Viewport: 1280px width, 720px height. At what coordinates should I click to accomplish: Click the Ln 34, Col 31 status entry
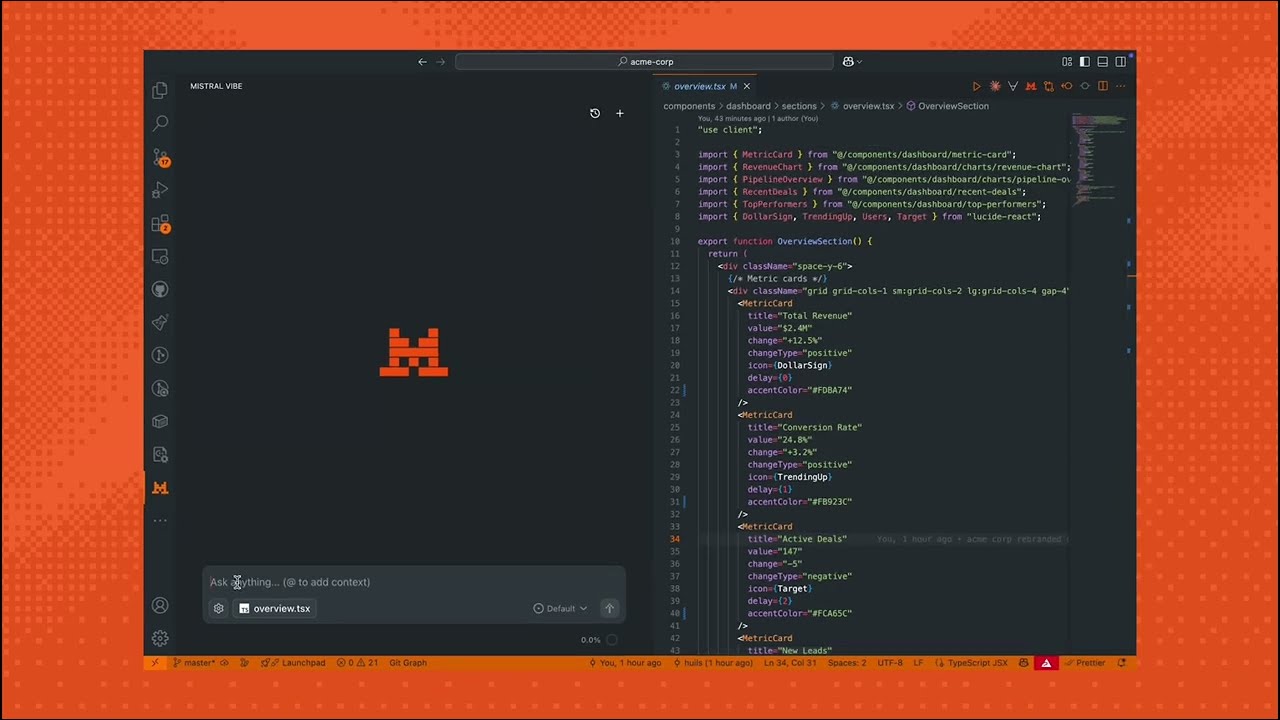click(791, 663)
